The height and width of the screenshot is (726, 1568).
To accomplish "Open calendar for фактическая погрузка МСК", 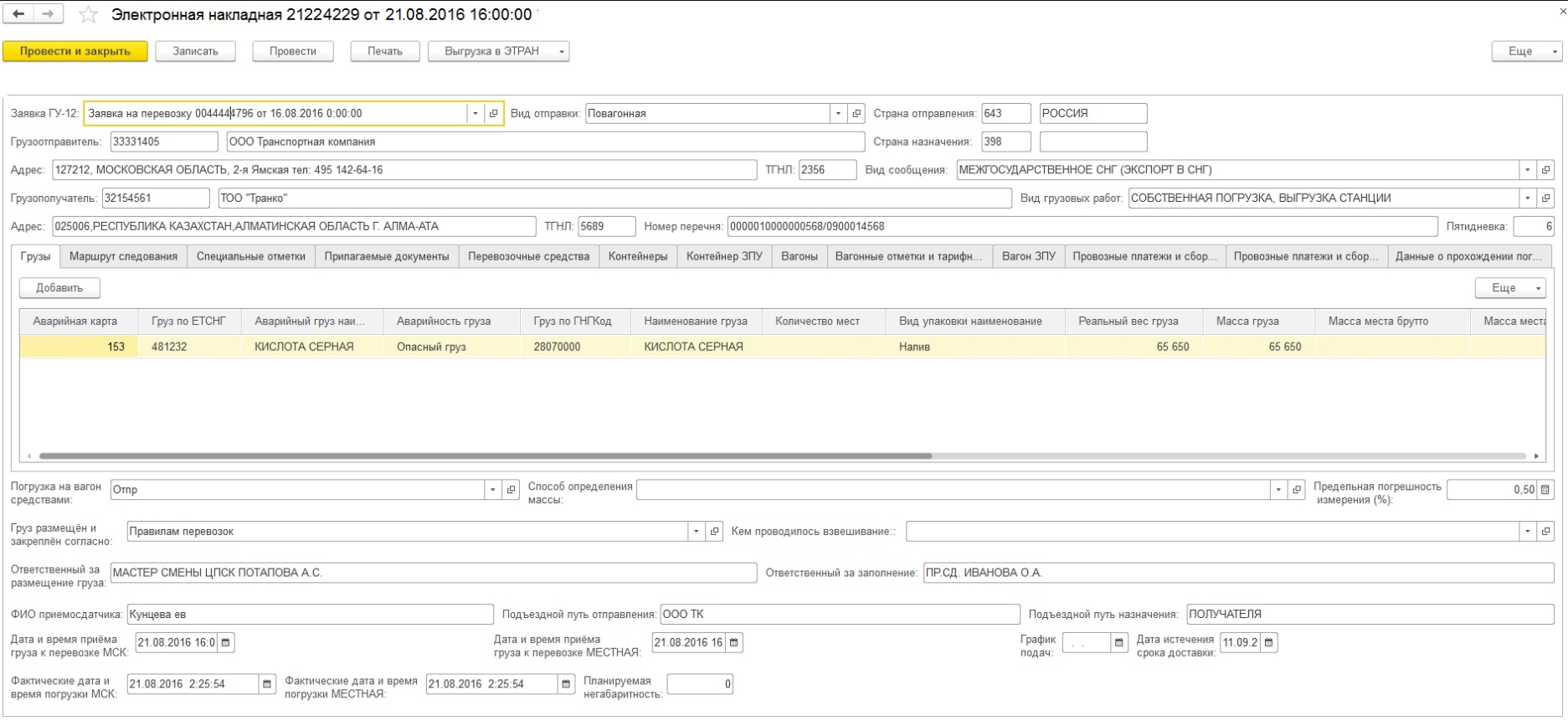I will 267,685.
